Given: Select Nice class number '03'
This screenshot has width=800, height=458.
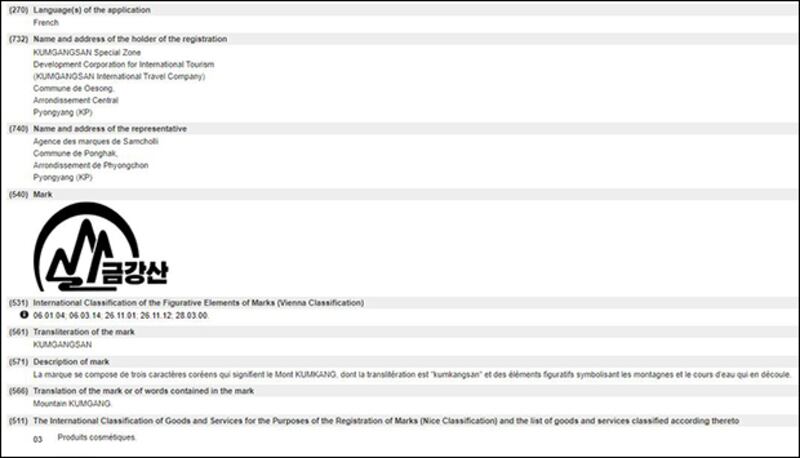Looking at the screenshot, I should [x=38, y=439].
